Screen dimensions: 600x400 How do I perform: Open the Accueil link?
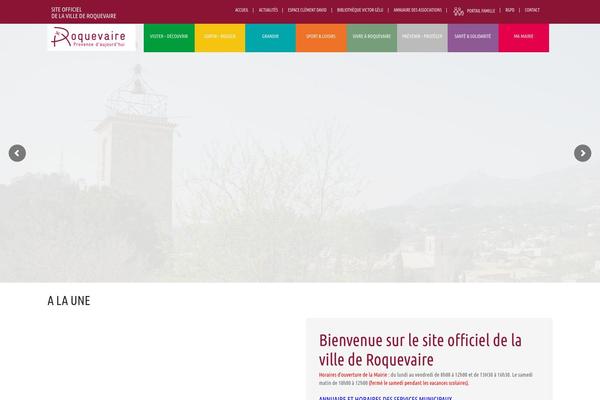tap(241, 10)
